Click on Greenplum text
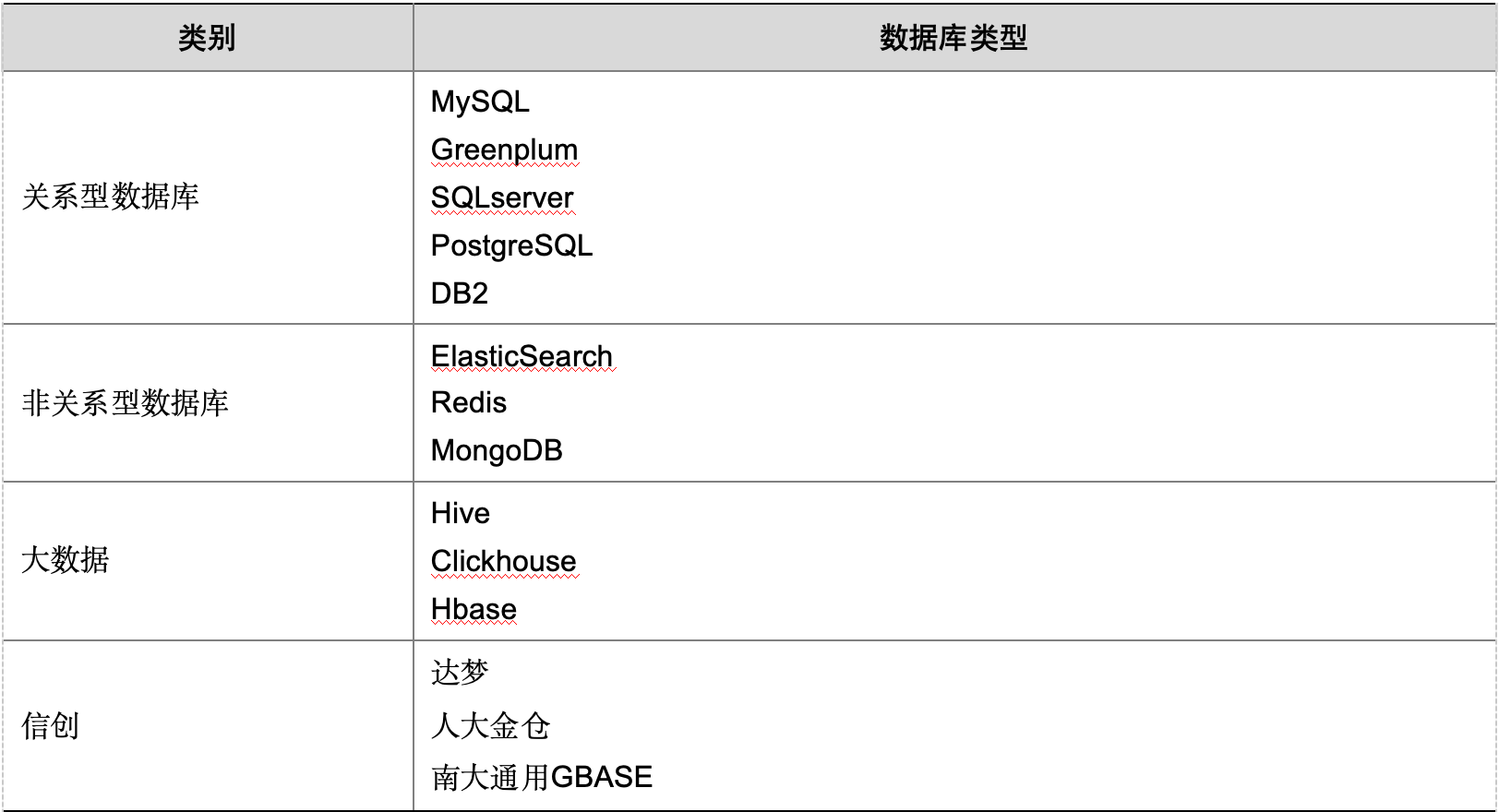This screenshot has width=1499, height=812. pos(504,149)
